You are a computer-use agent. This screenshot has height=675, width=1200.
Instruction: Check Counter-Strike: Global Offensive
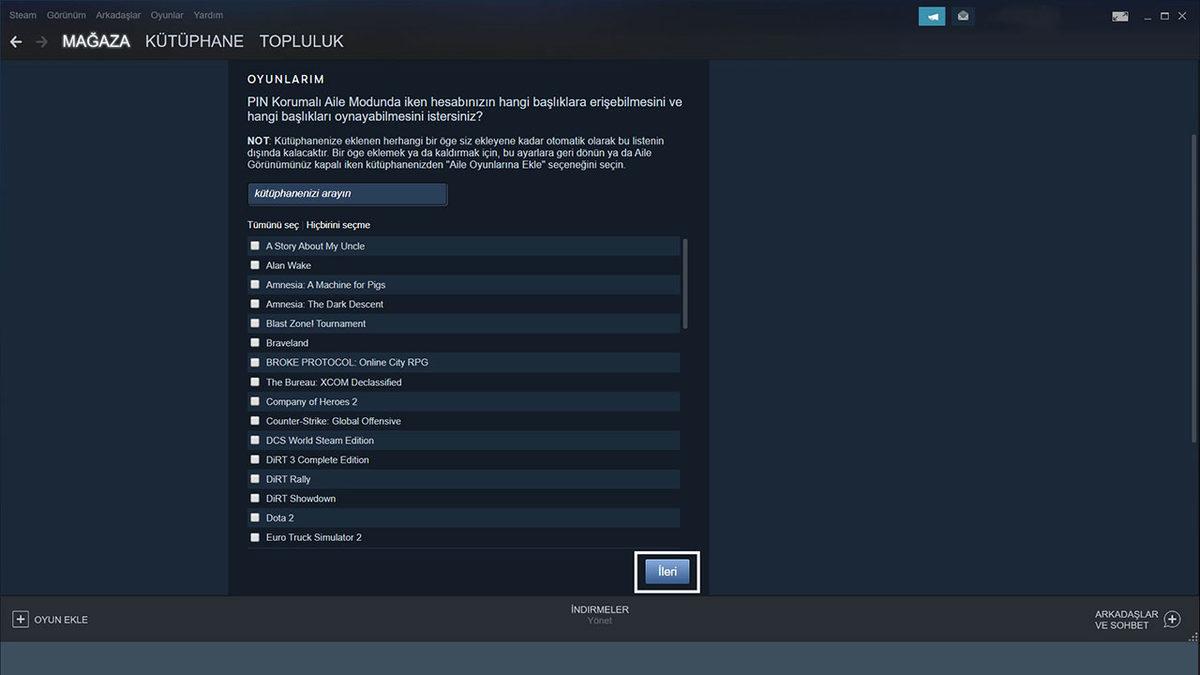tap(255, 421)
